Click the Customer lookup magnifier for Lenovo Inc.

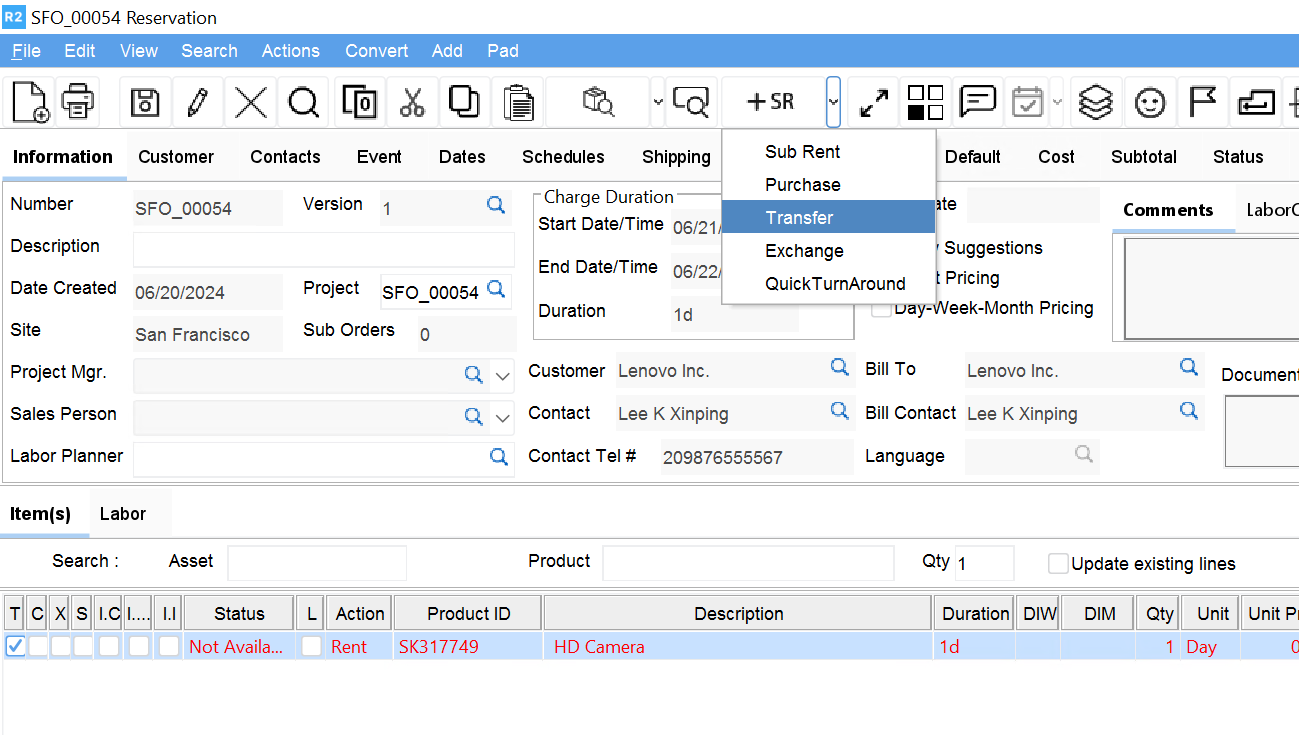839,368
